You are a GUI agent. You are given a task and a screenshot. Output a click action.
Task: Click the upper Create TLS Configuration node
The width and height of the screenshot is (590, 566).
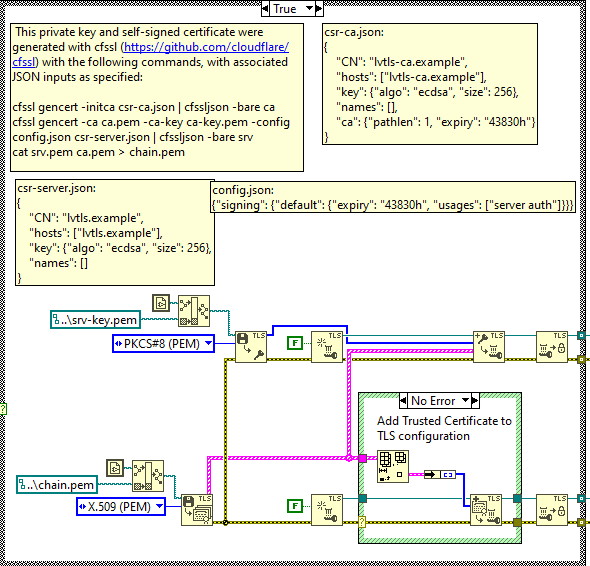(x=327, y=347)
